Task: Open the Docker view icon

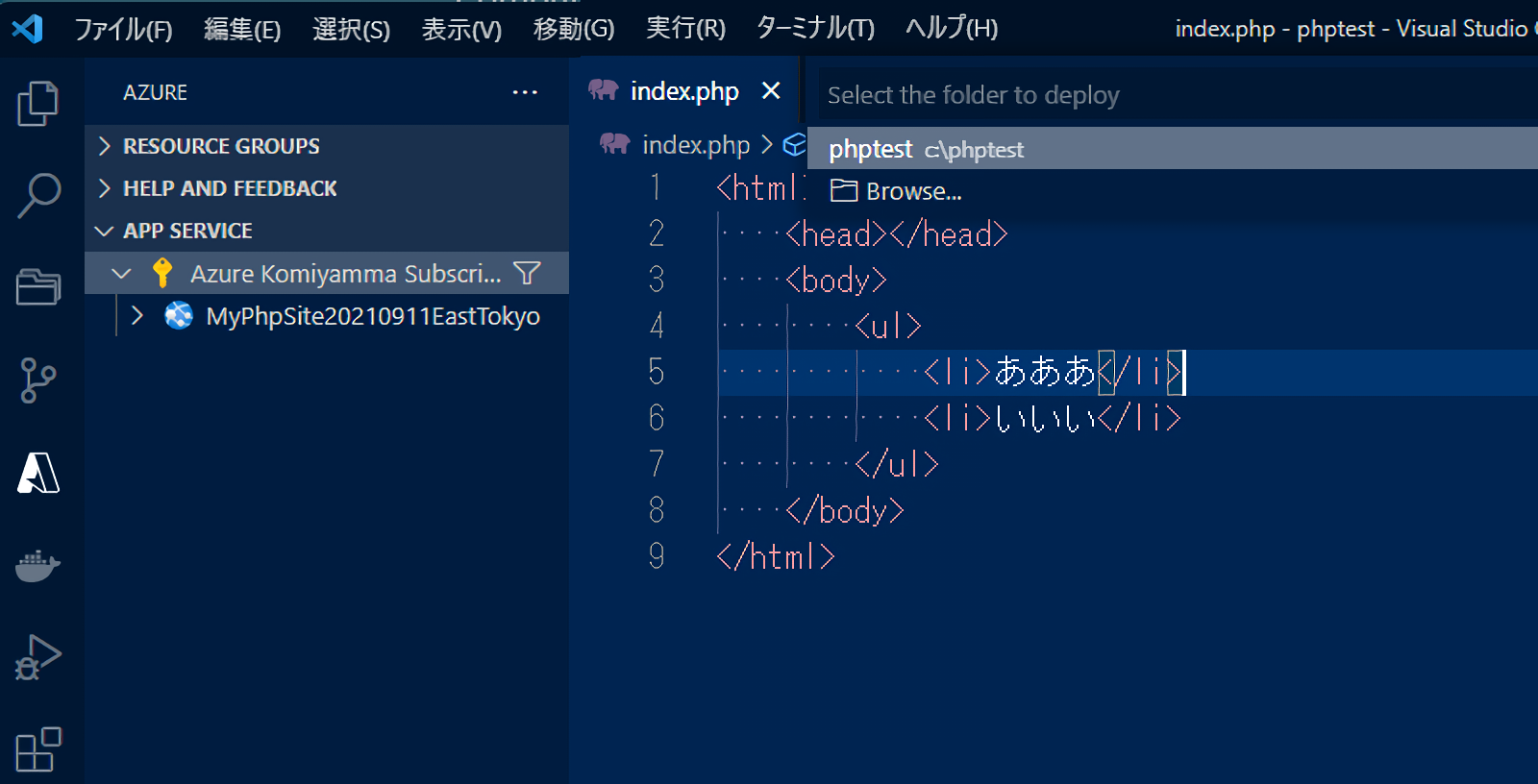Action: (x=38, y=565)
